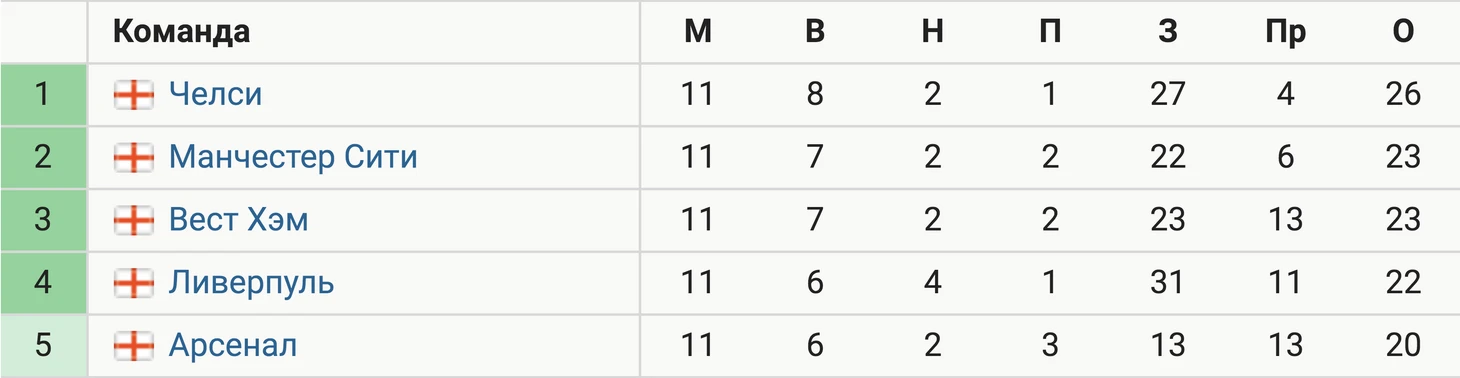Click the England flag beside Манчестер Сити
This screenshot has width=1460, height=378.
(133, 158)
